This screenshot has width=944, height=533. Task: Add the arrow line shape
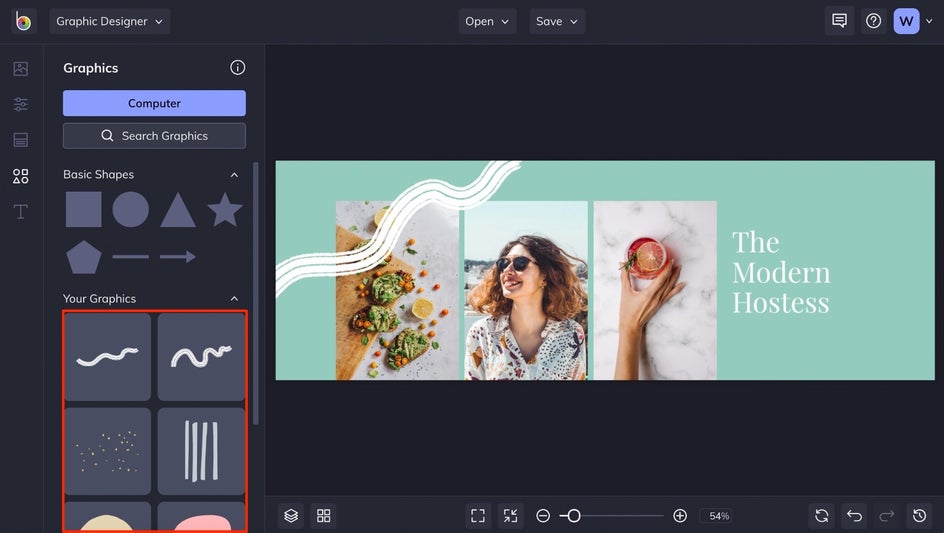click(x=178, y=257)
